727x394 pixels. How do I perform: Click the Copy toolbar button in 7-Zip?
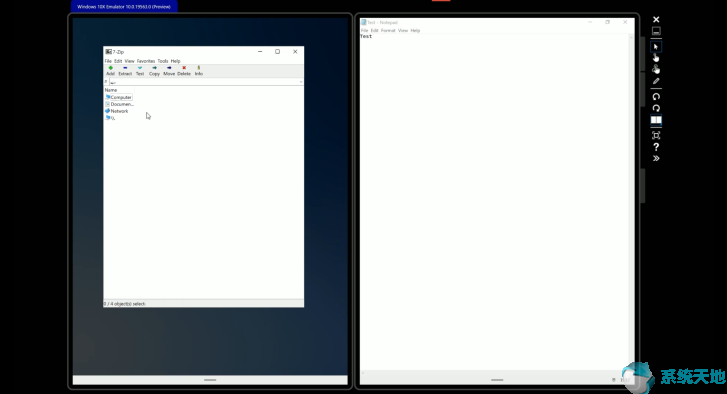click(x=154, y=70)
